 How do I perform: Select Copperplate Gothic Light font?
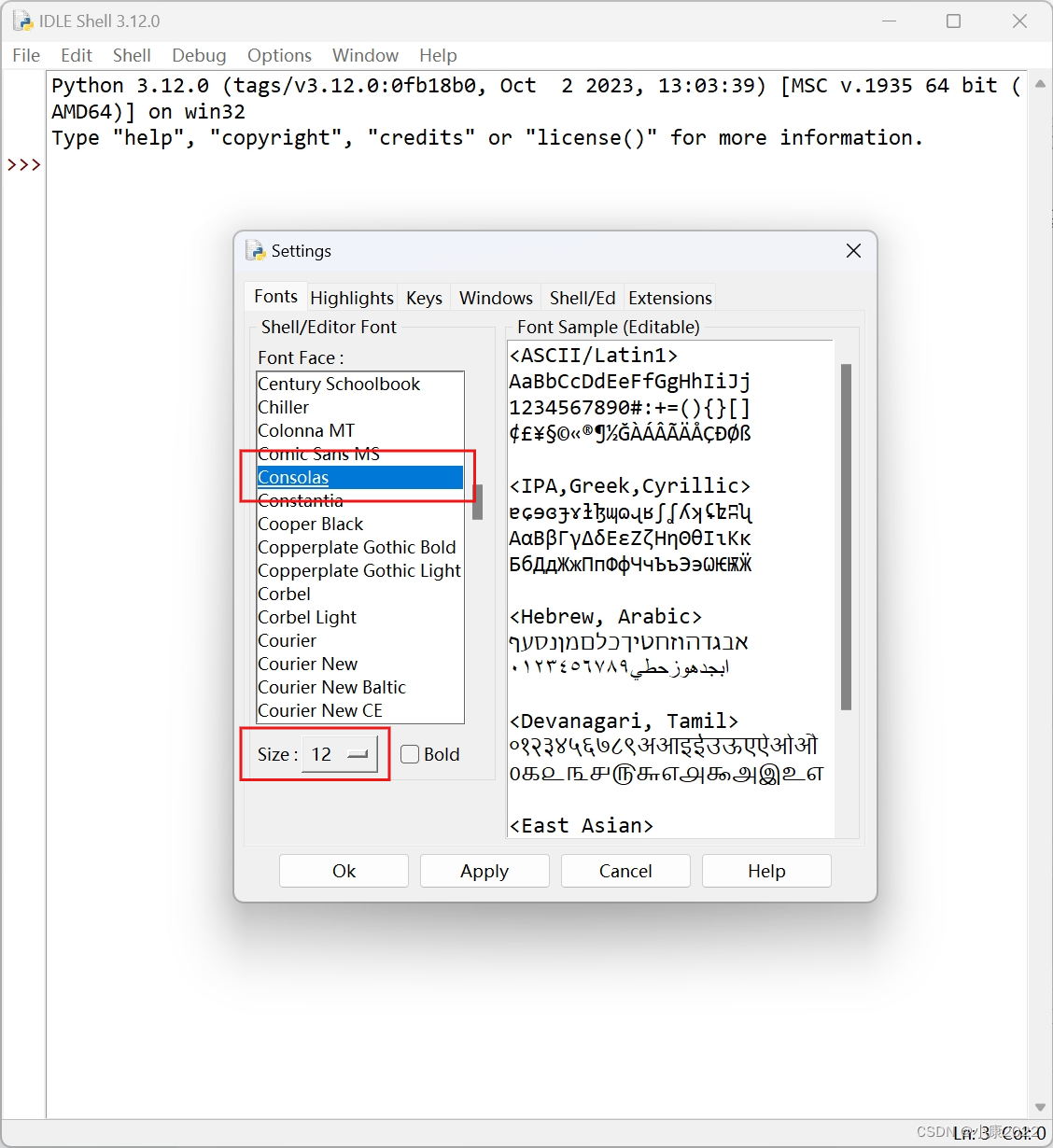(x=359, y=570)
